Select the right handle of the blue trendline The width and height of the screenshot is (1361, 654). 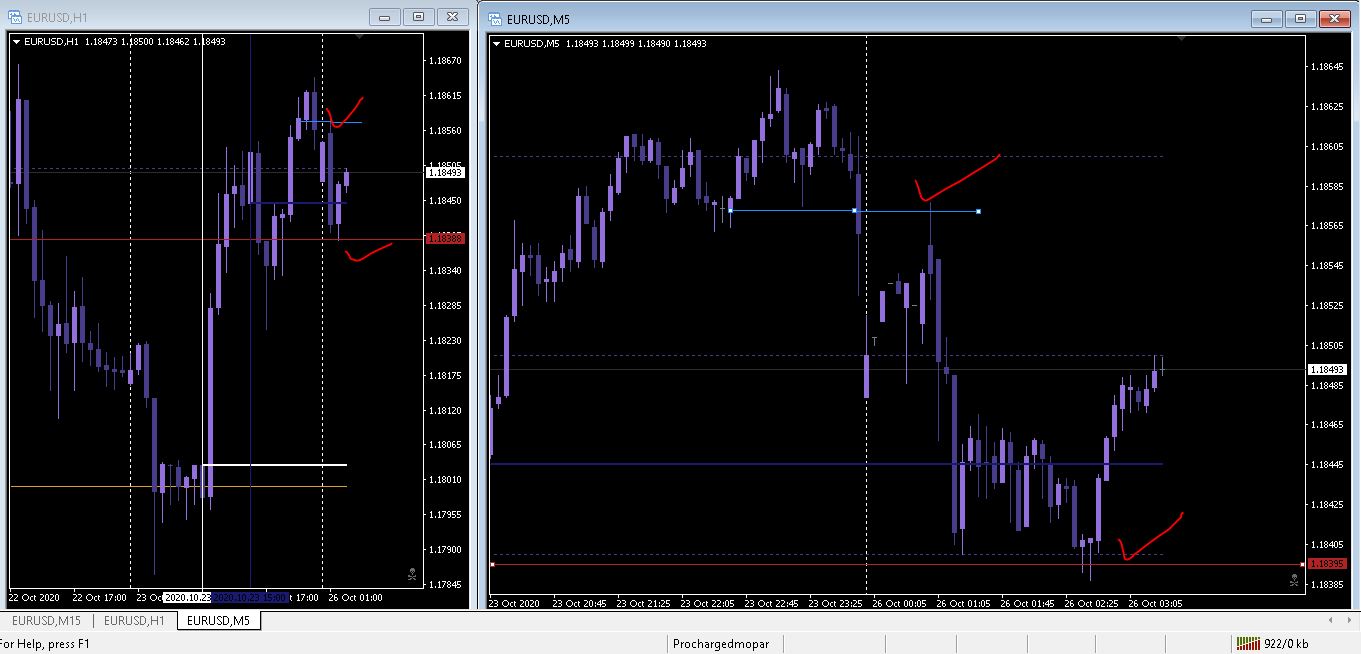(x=978, y=211)
